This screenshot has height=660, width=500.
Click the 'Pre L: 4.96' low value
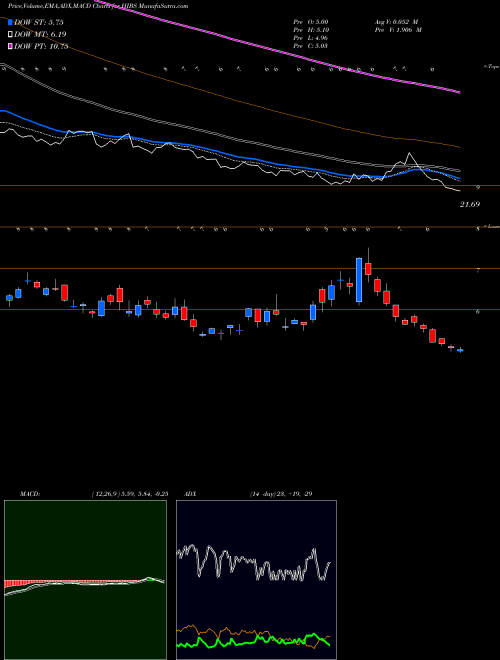(311, 38)
